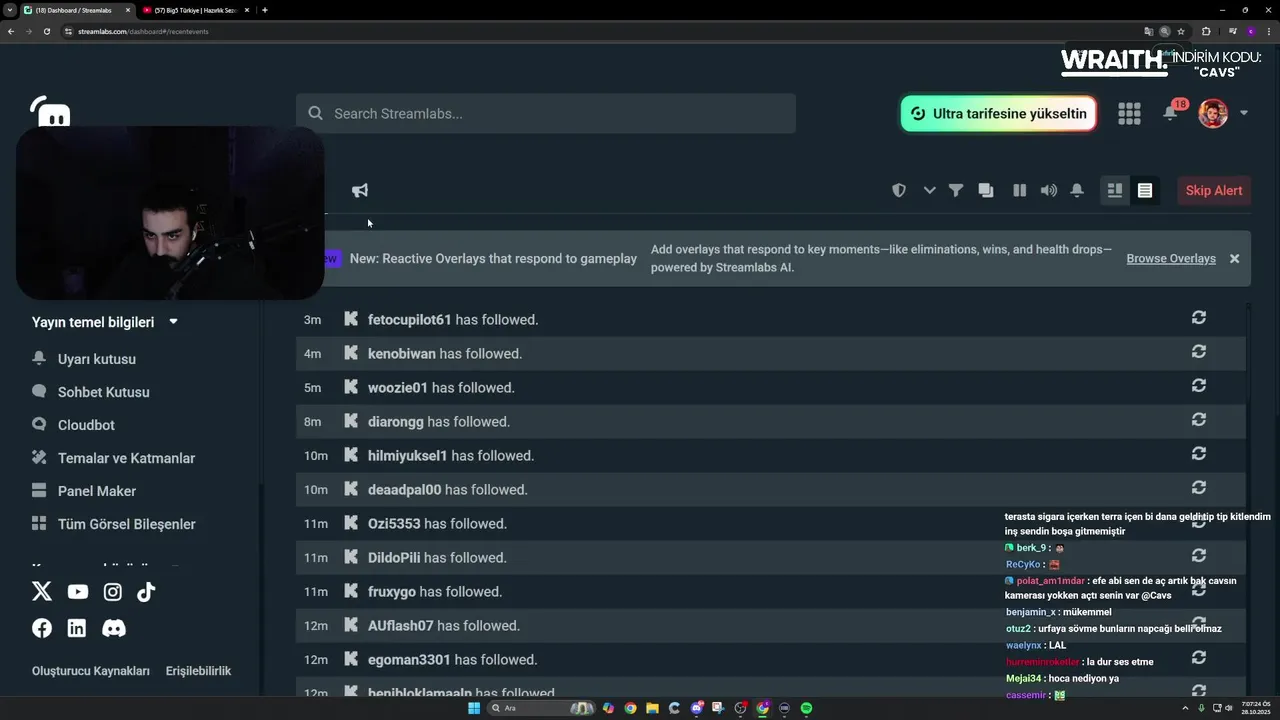This screenshot has height=720, width=1280.
Task: Open Panel Maker in the sidebar
Action: click(x=84, y=491)
